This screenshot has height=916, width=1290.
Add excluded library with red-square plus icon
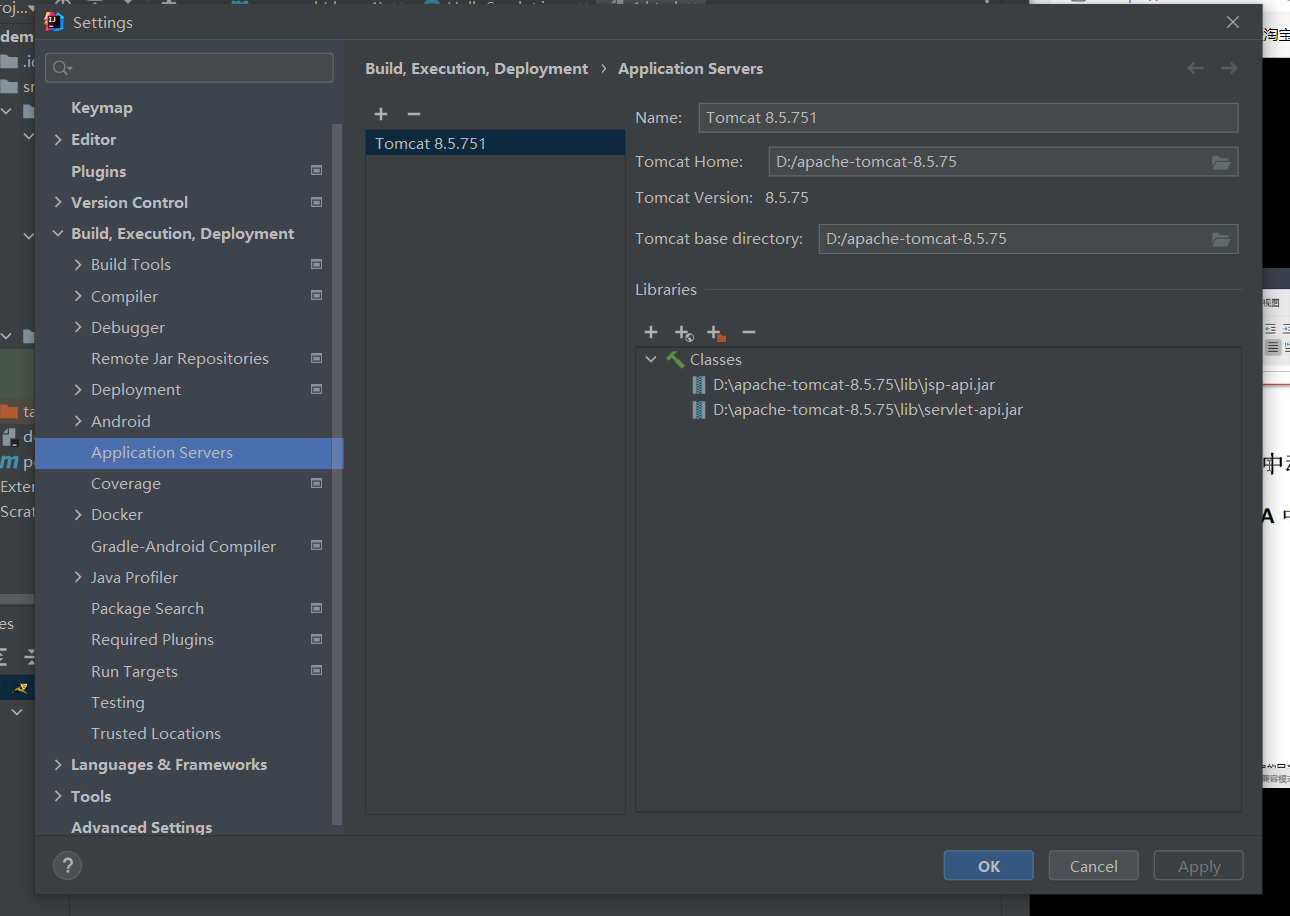(x=716, y=333)
